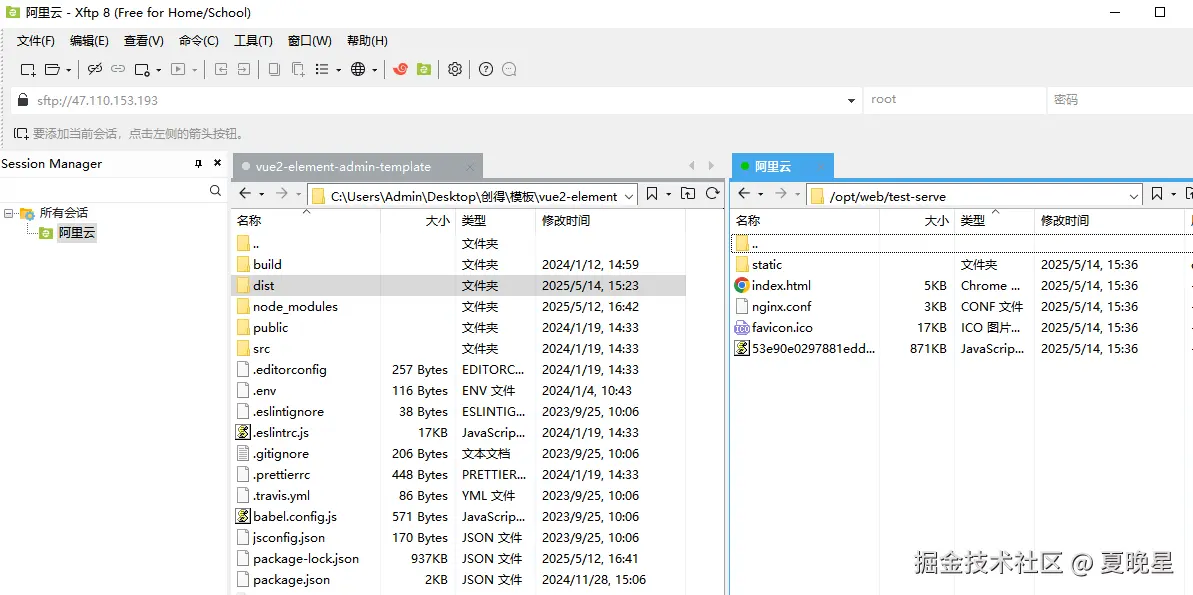
Task: Pin the Session Manager panel
Action: [199, 164]
